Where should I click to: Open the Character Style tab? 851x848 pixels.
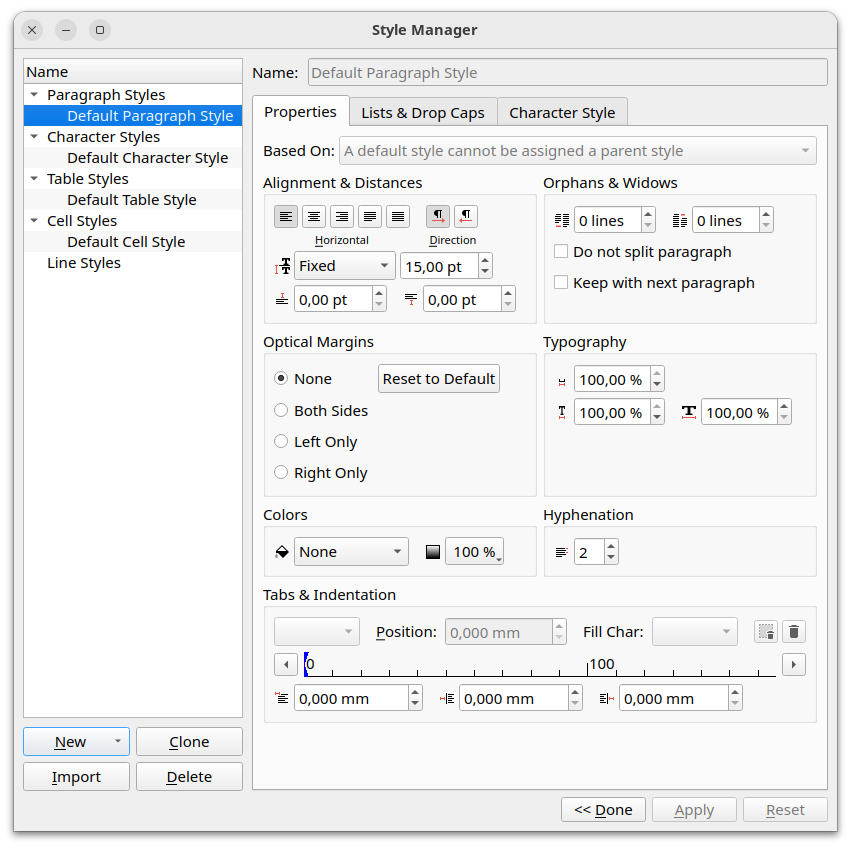562,113
